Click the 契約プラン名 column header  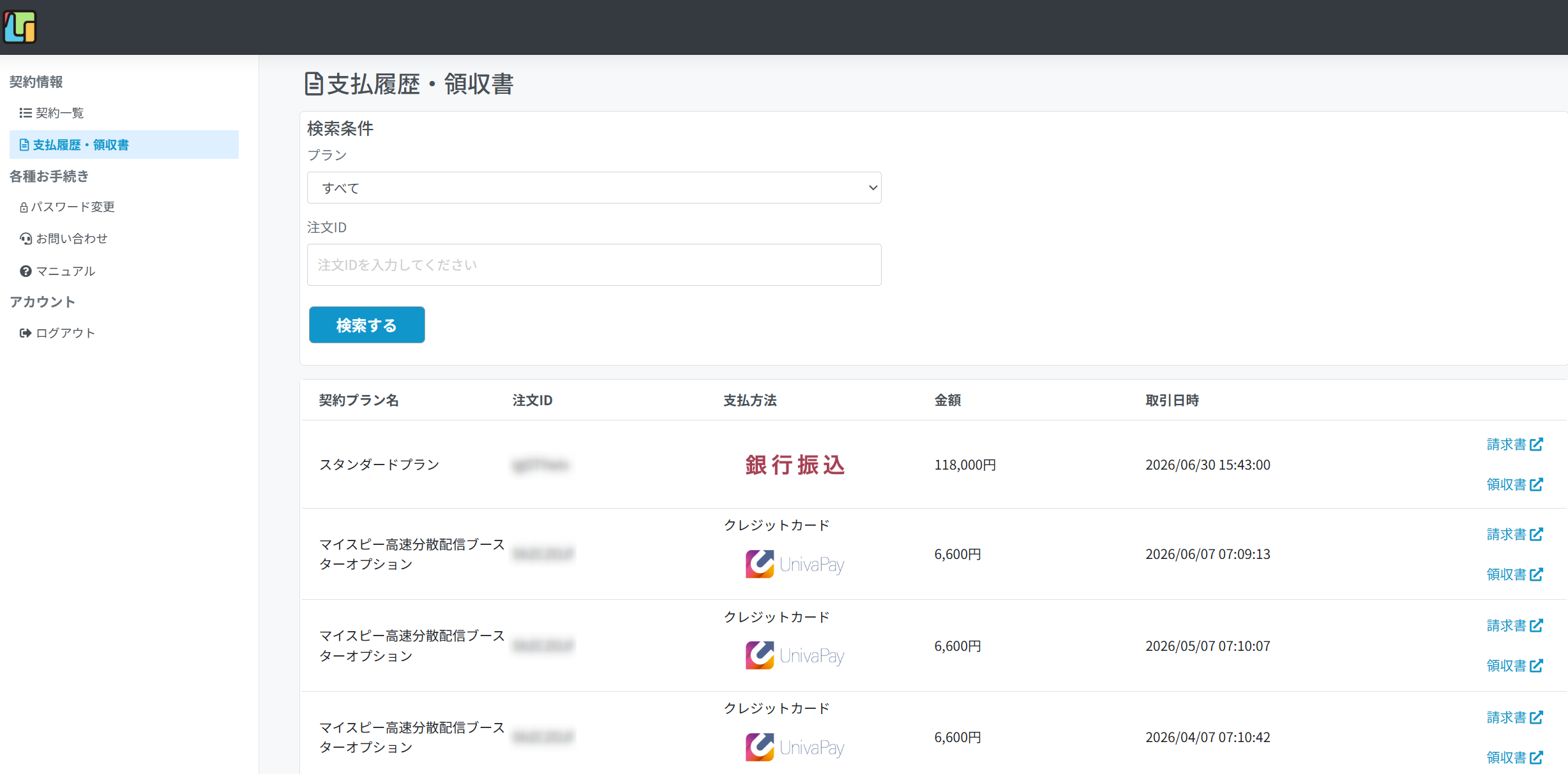click(x=359, y=400)
